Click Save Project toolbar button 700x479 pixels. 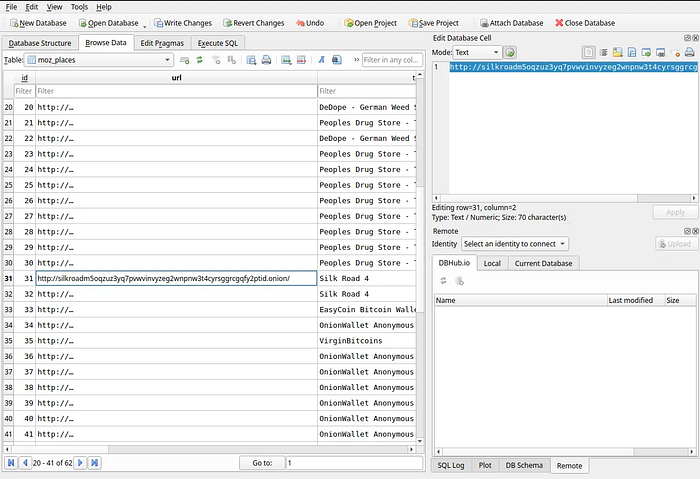point(434,23)
